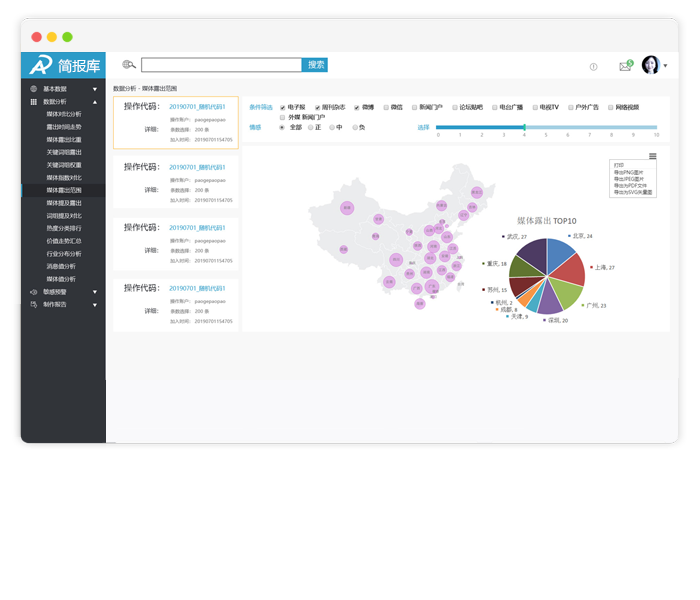Toggle the 电子报 checkbox
Screen dimensions: 700x600
(x=283, y=108)
